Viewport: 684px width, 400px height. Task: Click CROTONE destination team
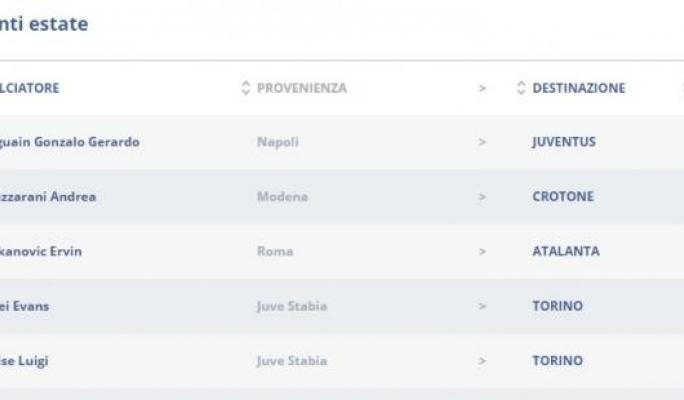tap(563, 197)
